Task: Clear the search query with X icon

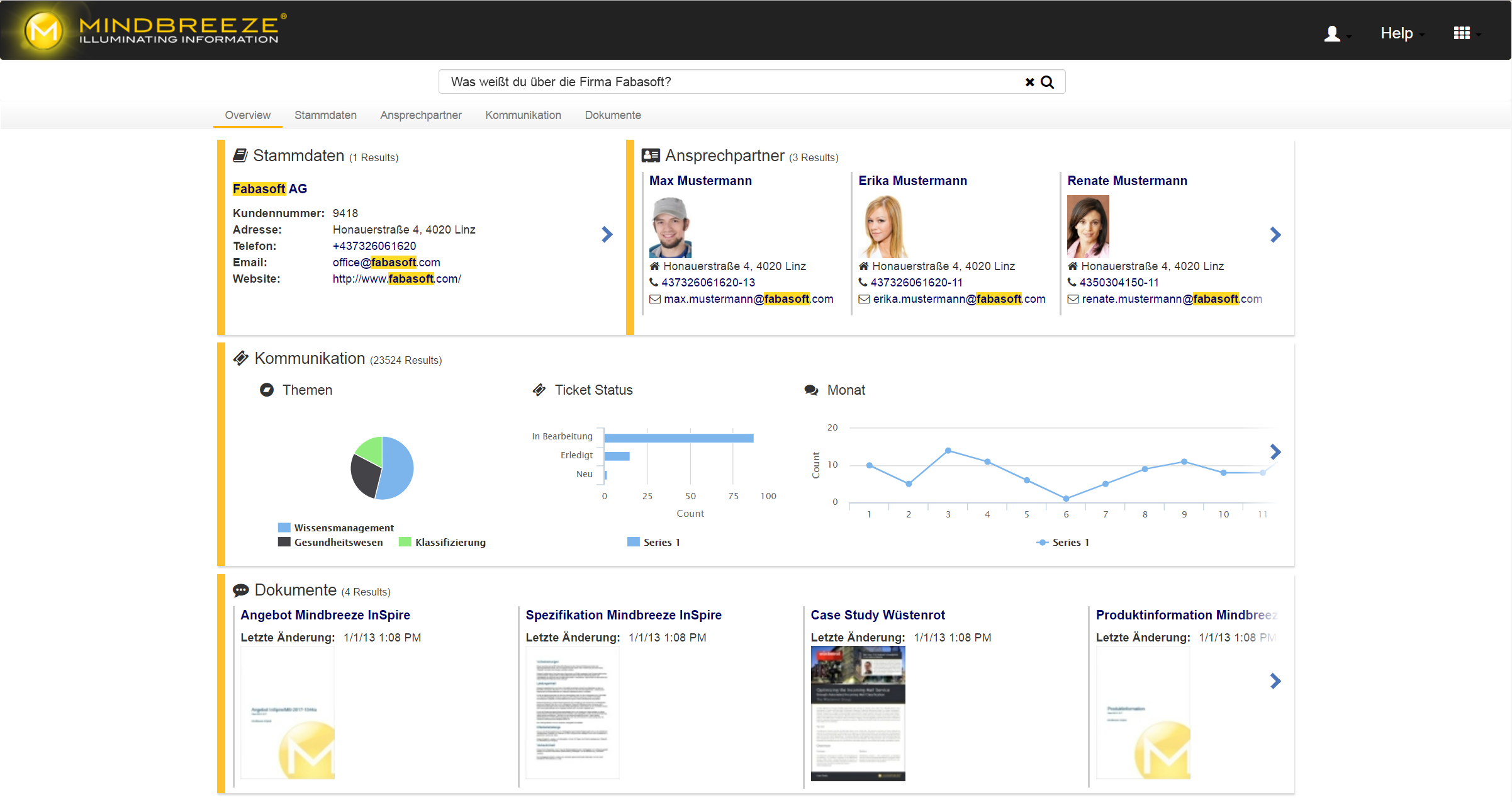Action: 1029,82
